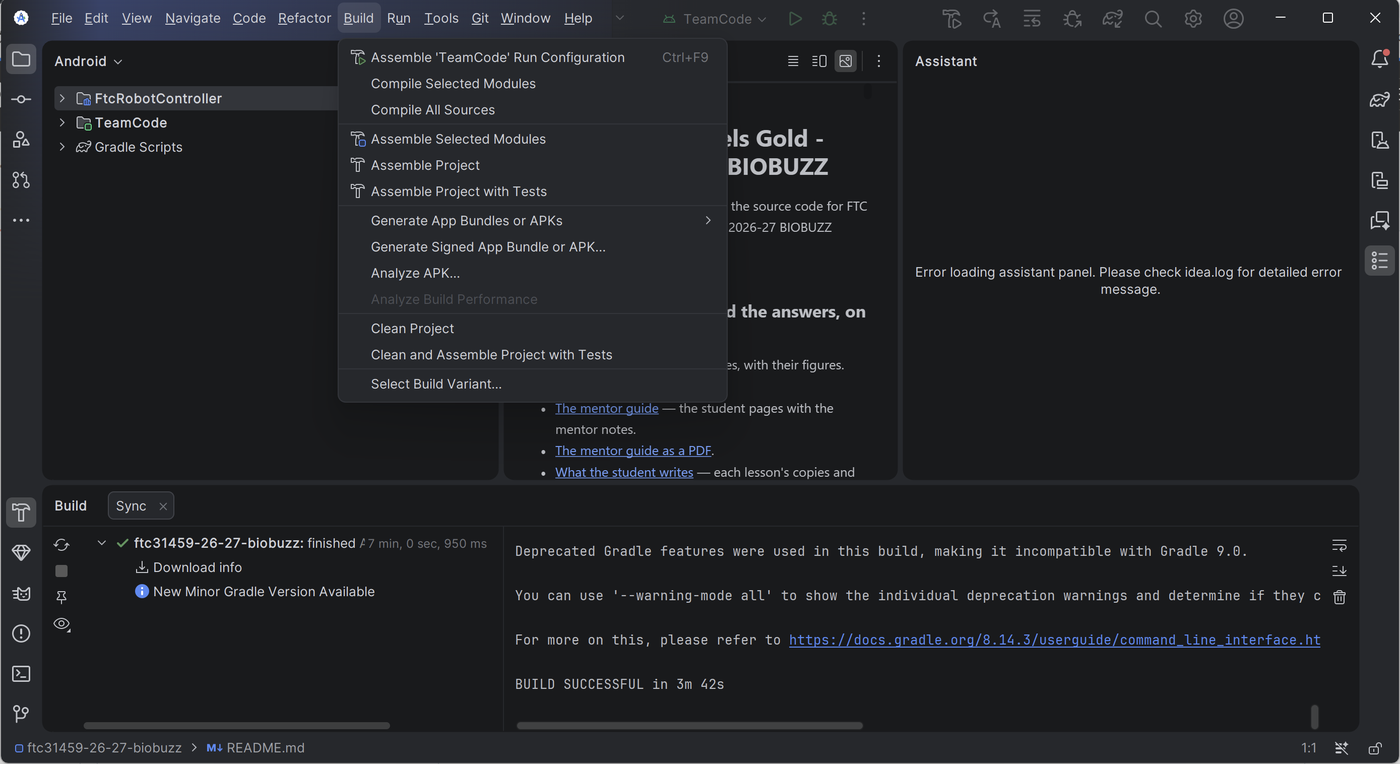The image size is (1400, 764).
Task: Open the IDE settings gear icon
Action: click(x=1193, y=19)
